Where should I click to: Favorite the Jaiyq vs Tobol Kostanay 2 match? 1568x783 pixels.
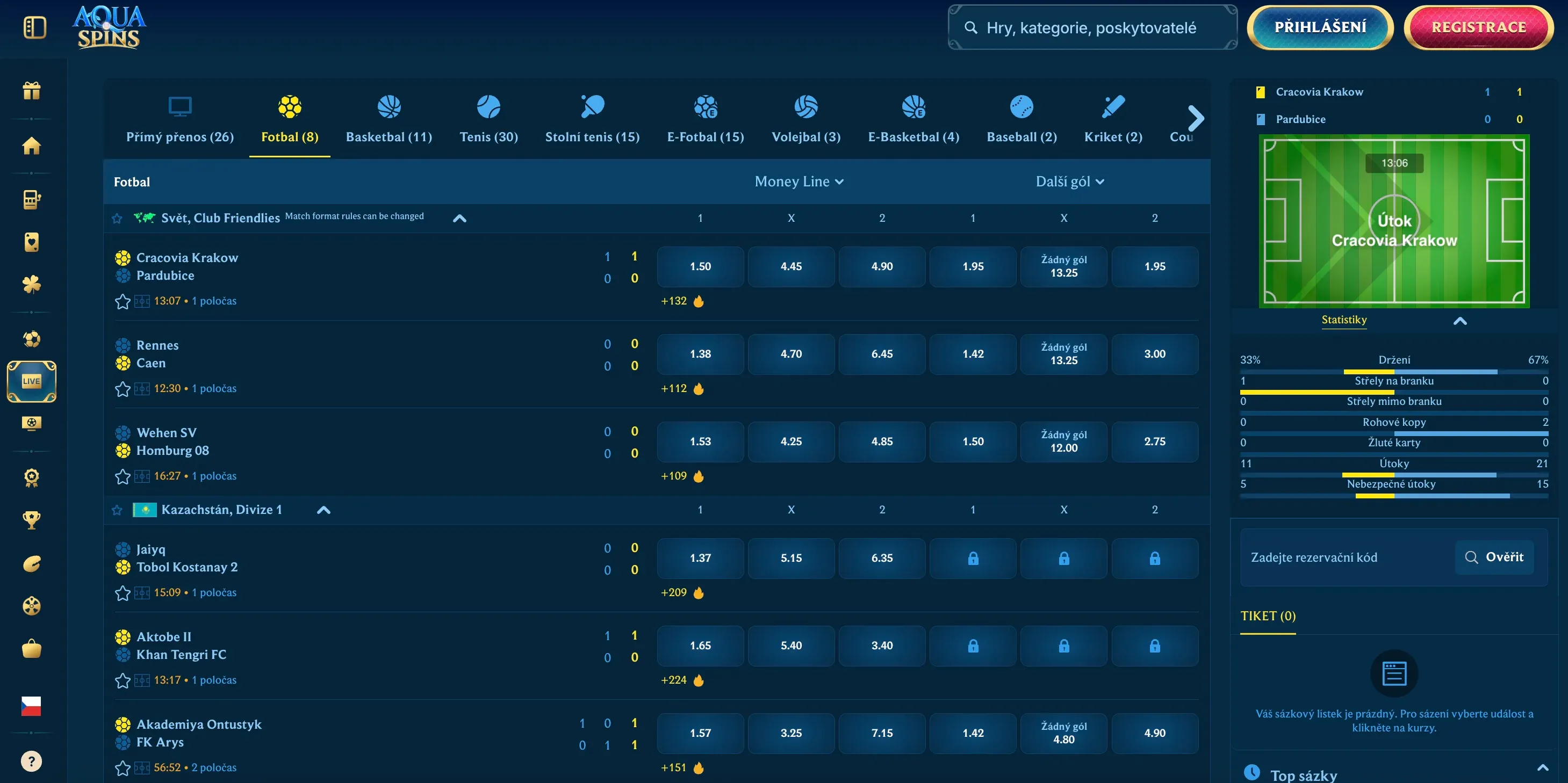tap(123, 593)
